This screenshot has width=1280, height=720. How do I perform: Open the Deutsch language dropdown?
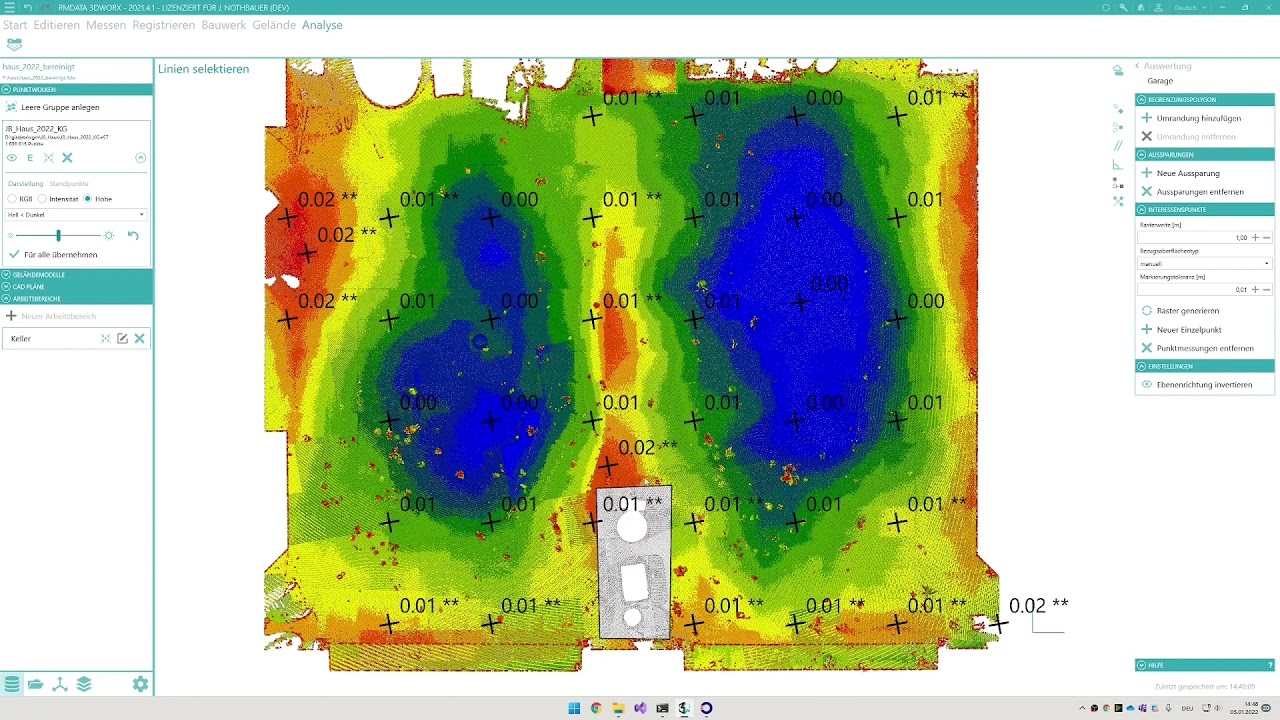tap(1190, 7)
